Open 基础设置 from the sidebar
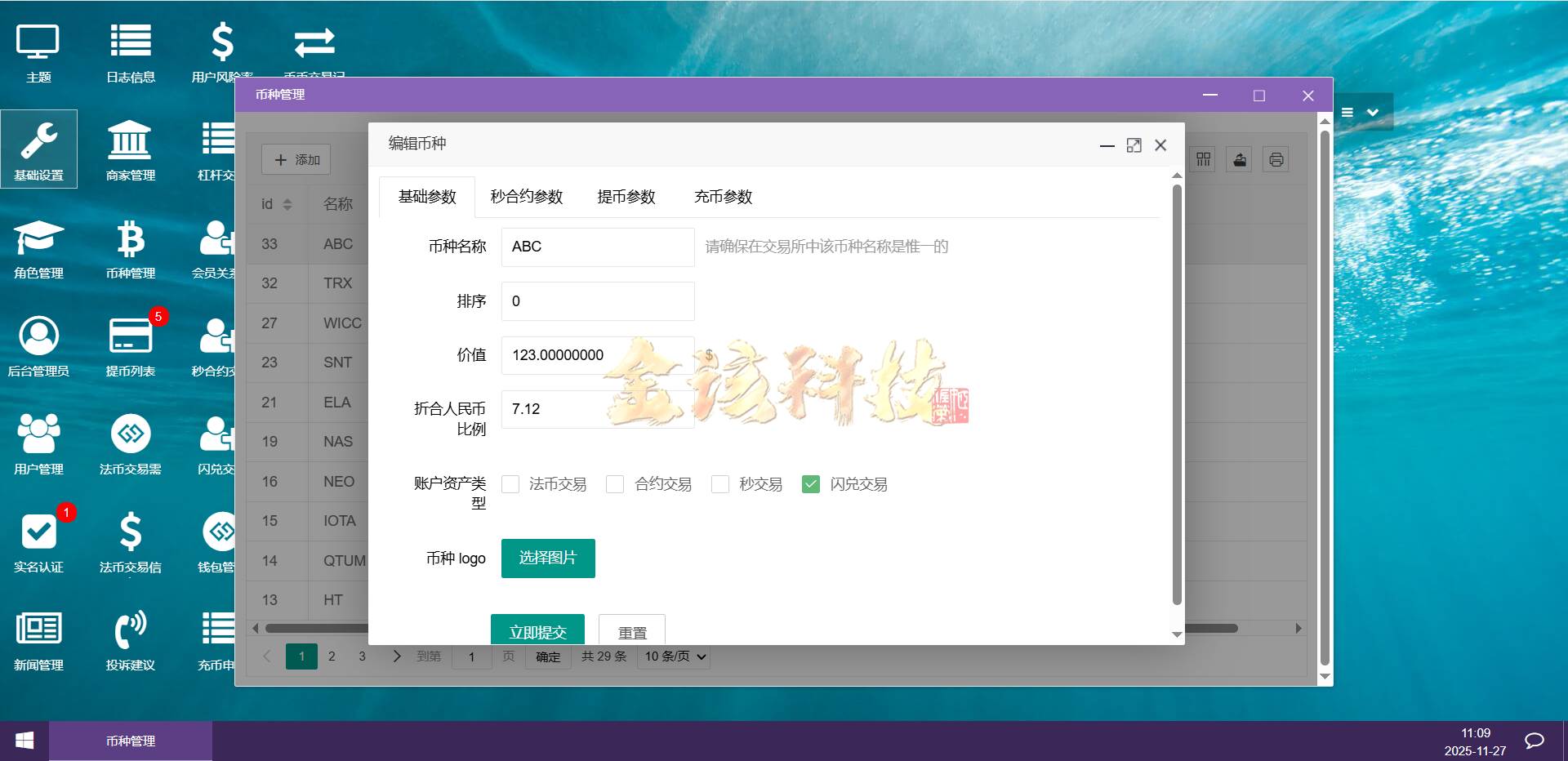Screen dimensions: 1568x761 click(x=38, y=149)
